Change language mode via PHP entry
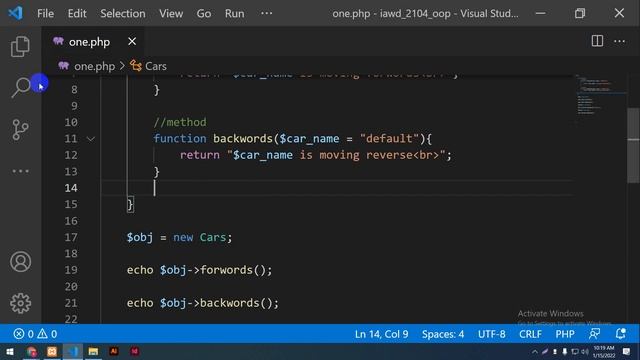This screenshot has height=360, width=640. point(565,334)
